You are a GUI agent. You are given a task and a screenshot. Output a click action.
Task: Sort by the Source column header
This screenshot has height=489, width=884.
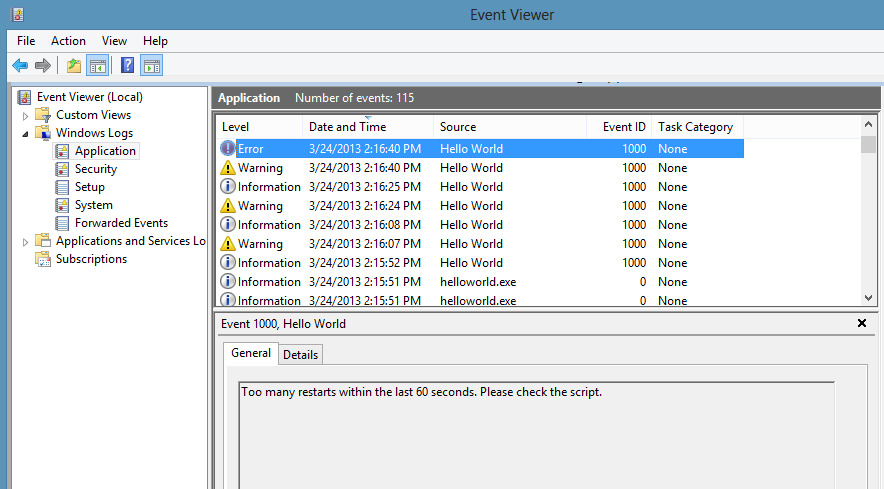tap(510, 127)
